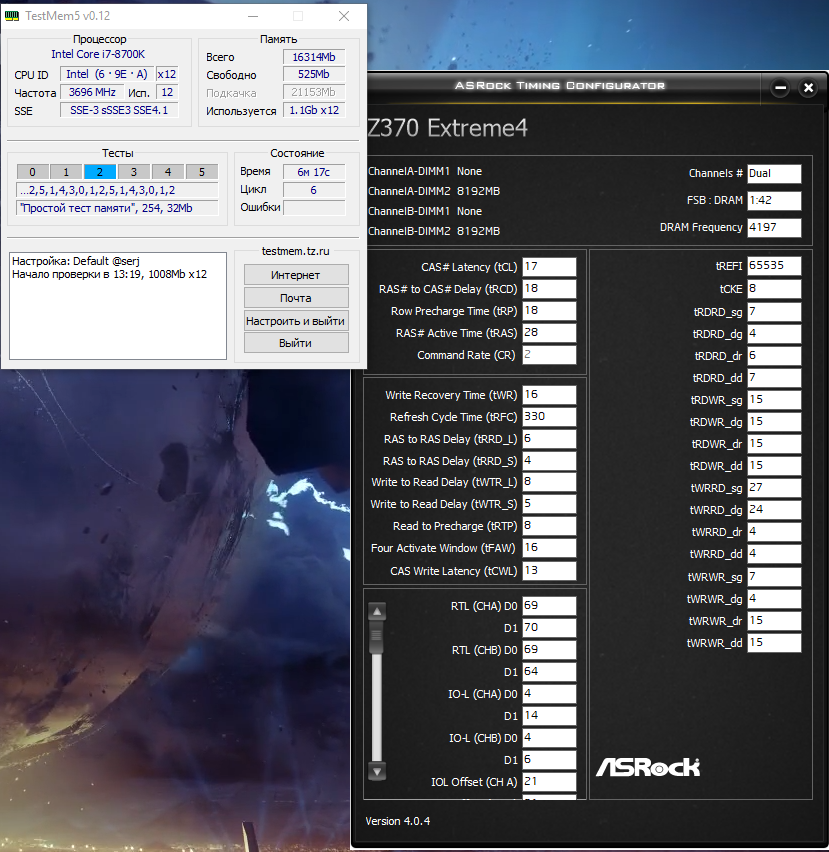The image size is (829, 852).
Task: Close the TestMem5 window
Action: point(344,16)
